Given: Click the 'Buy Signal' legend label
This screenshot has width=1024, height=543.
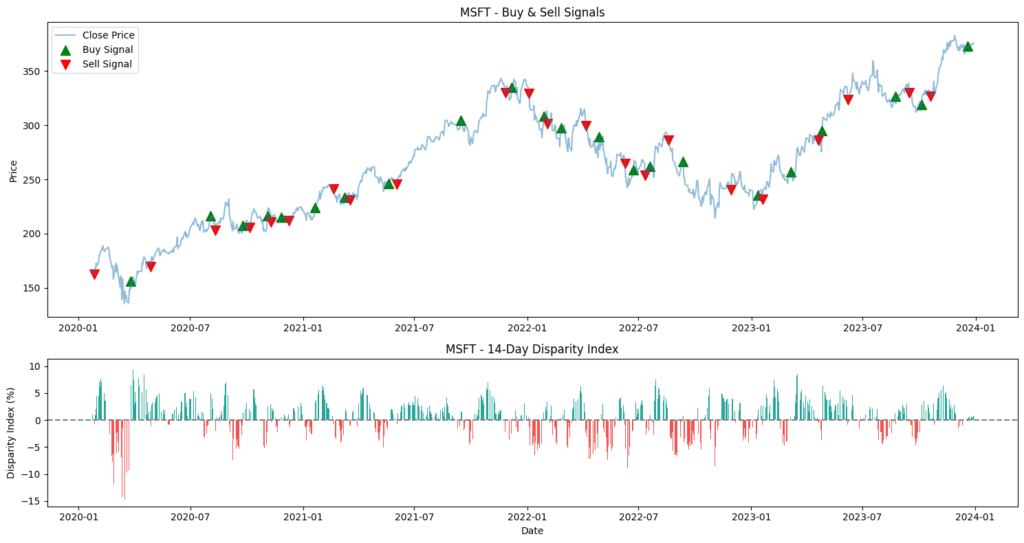Looking at the screenshot, I should click(108, 50).
